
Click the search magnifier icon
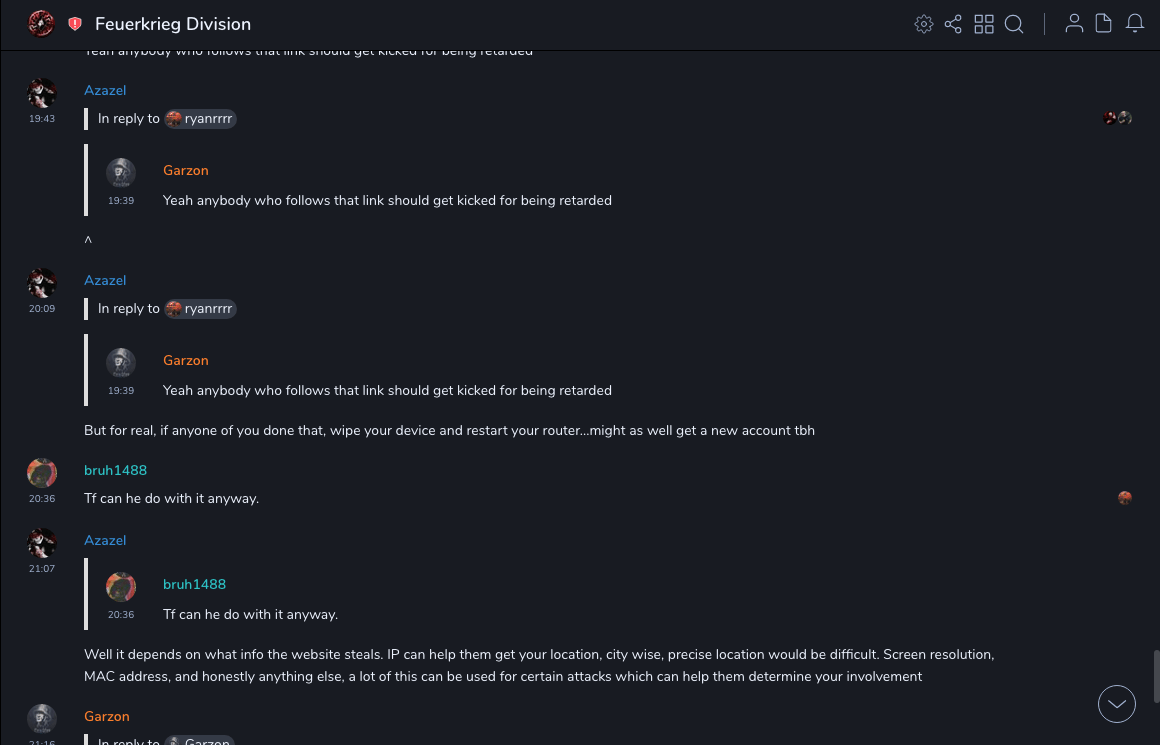coord(1014,24)
